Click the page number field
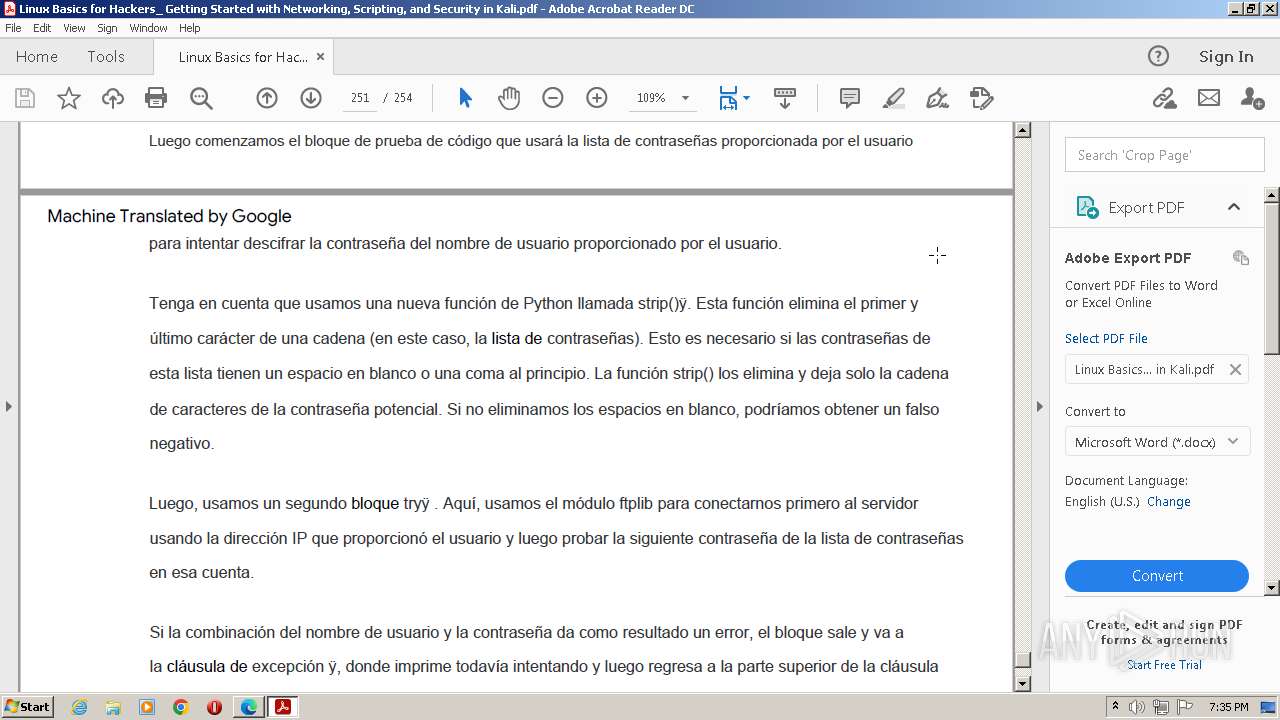The image size is (1280, 720). 360,98
